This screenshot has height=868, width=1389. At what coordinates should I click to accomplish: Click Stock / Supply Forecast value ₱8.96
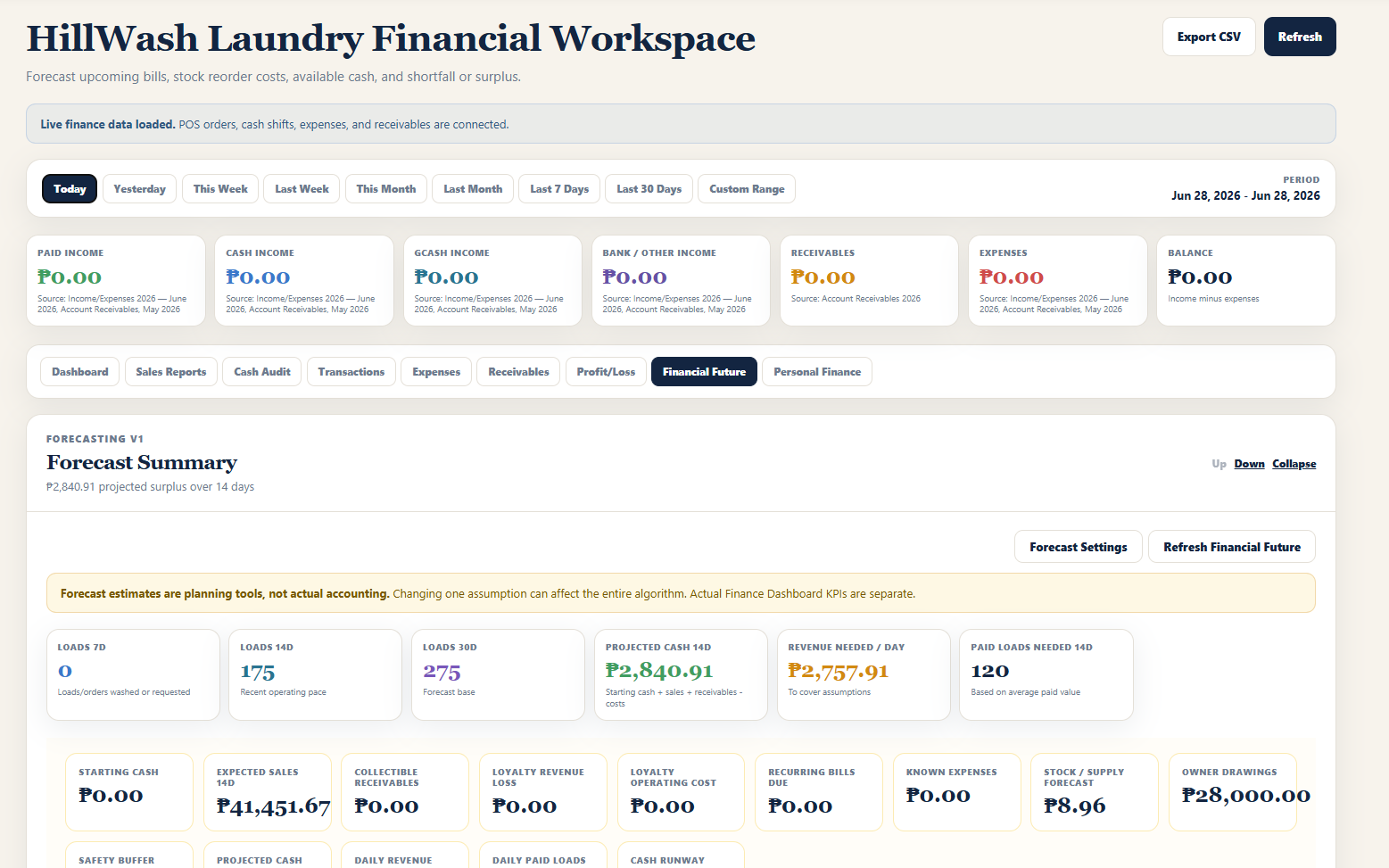pyautogui.click(x=1075, y=806)
